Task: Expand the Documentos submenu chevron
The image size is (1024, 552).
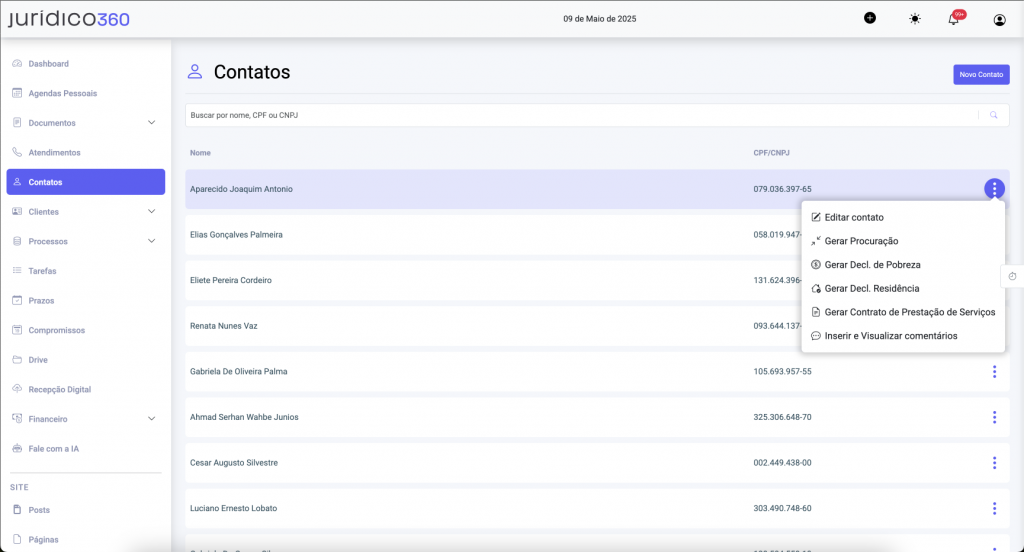Action: pyautogui.click(x=152, y=123)
